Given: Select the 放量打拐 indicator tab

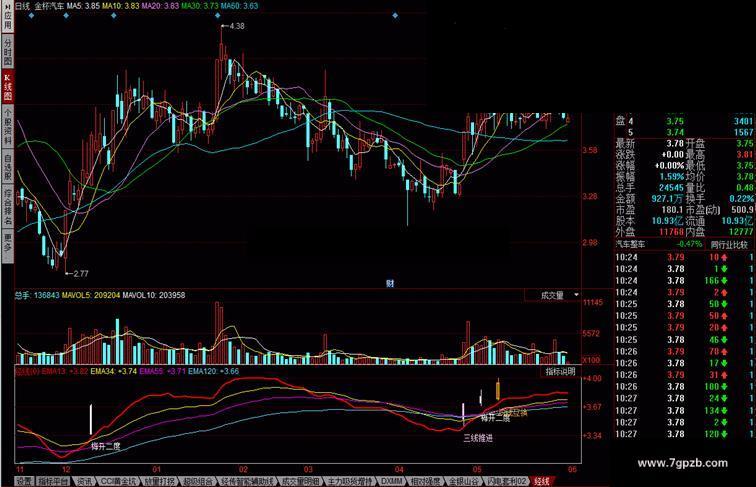Looking at the screenshot, I should [x=160, y=481].
